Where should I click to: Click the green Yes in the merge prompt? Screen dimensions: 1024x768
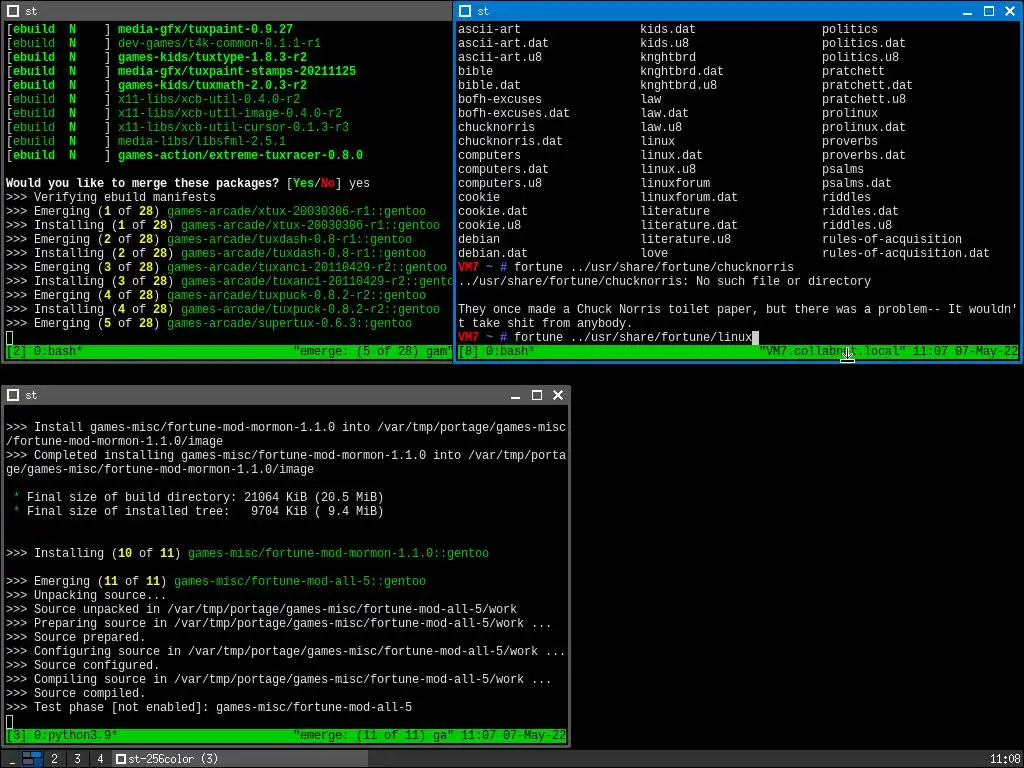point(304,184)
